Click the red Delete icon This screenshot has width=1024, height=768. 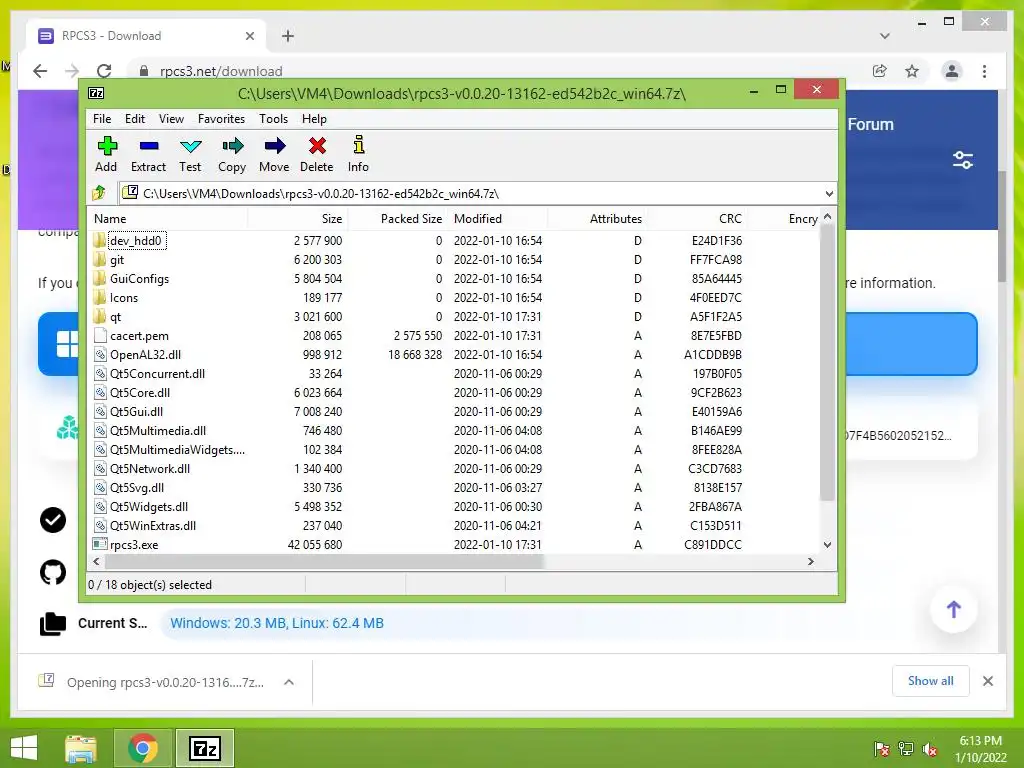click(317, 146)
